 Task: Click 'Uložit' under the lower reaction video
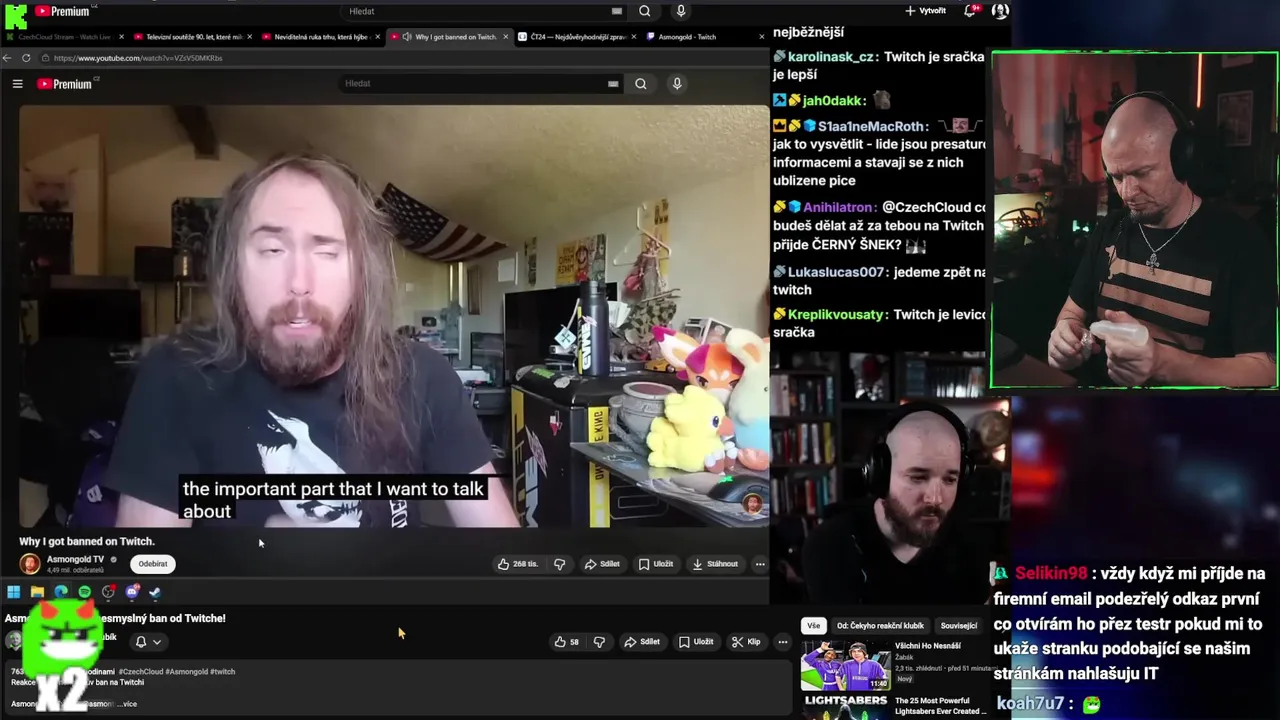click(x=696, y=642)
